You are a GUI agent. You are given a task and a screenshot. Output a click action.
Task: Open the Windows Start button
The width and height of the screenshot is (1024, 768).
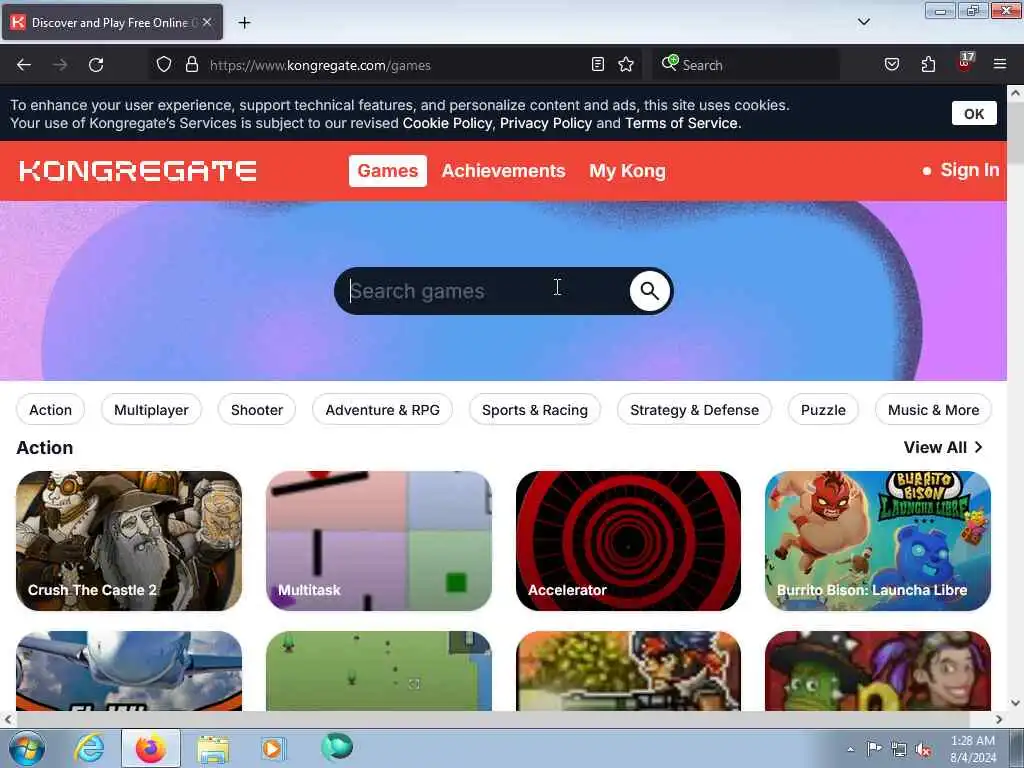point(27,748)
